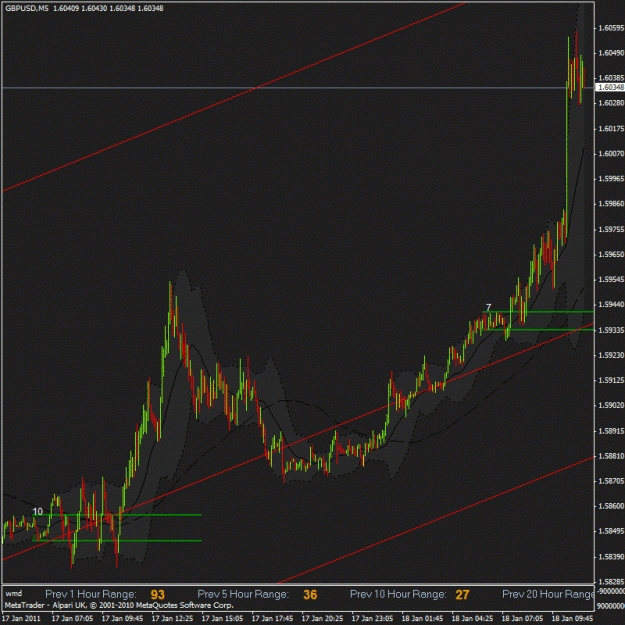
Task: Click the 17 Jan 23:05 time label
Action: pyautogui.click(x=372, y=618)
